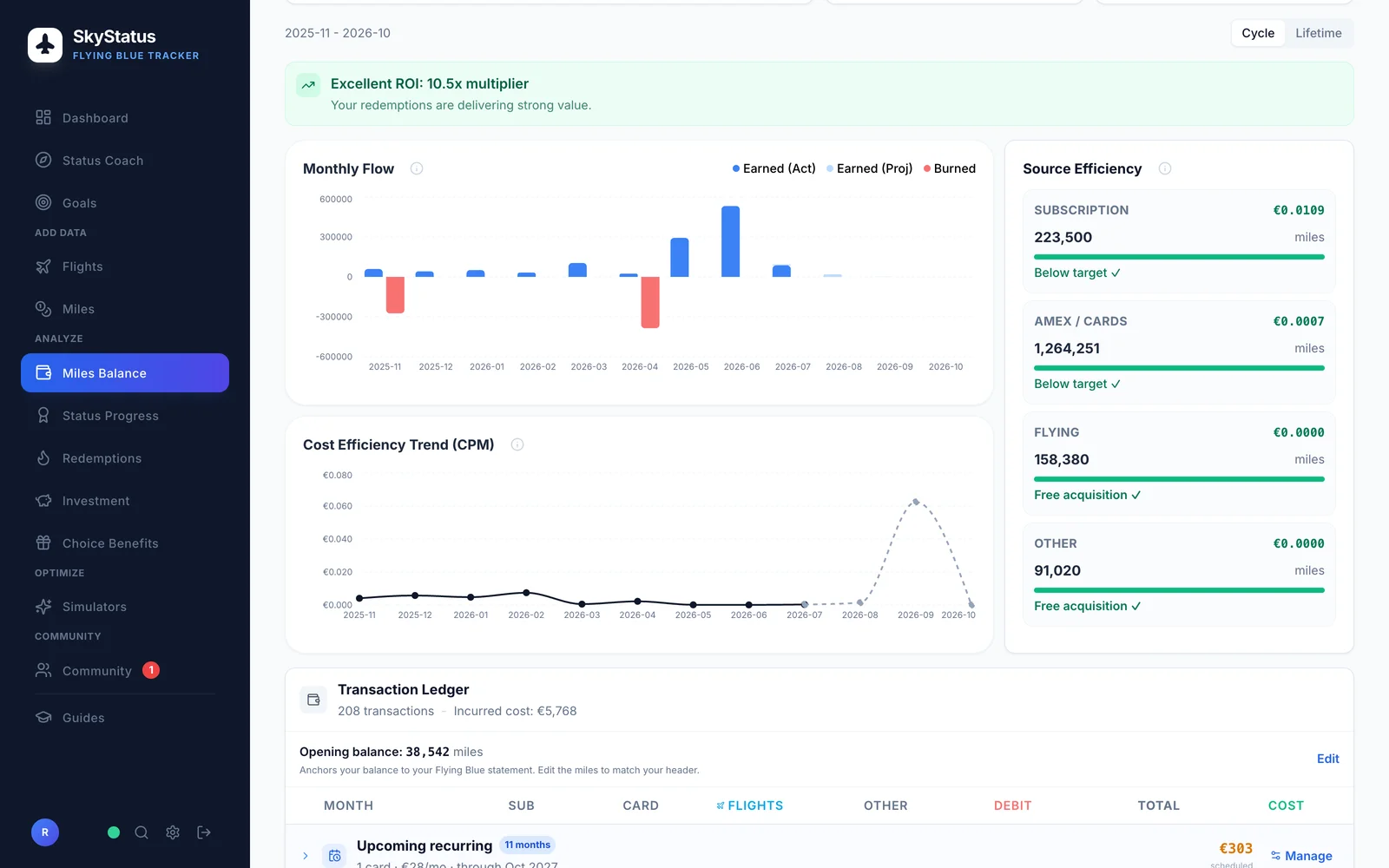Click the Community people icon
Image resolution: width=1389 pixels, height=868 pixels.
(43, 670)
